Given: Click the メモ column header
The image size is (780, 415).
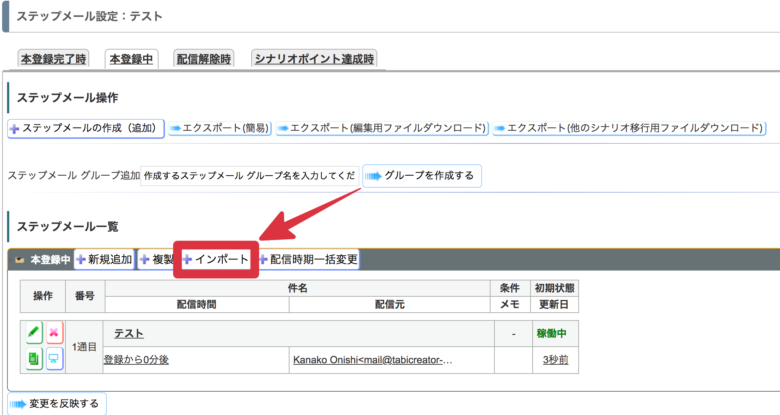Looking at the screenshot, I should pos(510,305).
